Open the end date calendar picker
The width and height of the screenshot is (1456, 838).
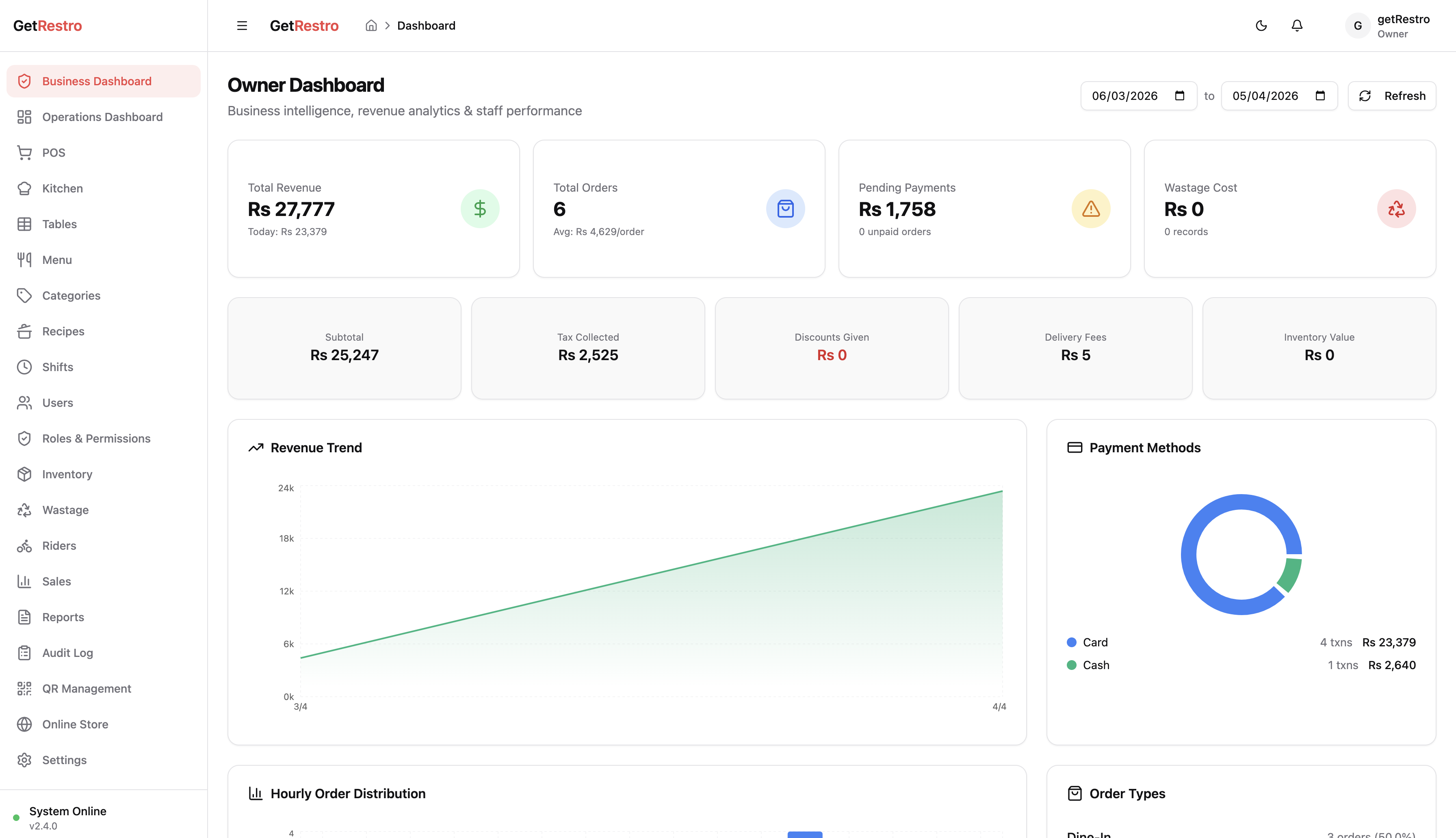click(x=1320, y=95)
